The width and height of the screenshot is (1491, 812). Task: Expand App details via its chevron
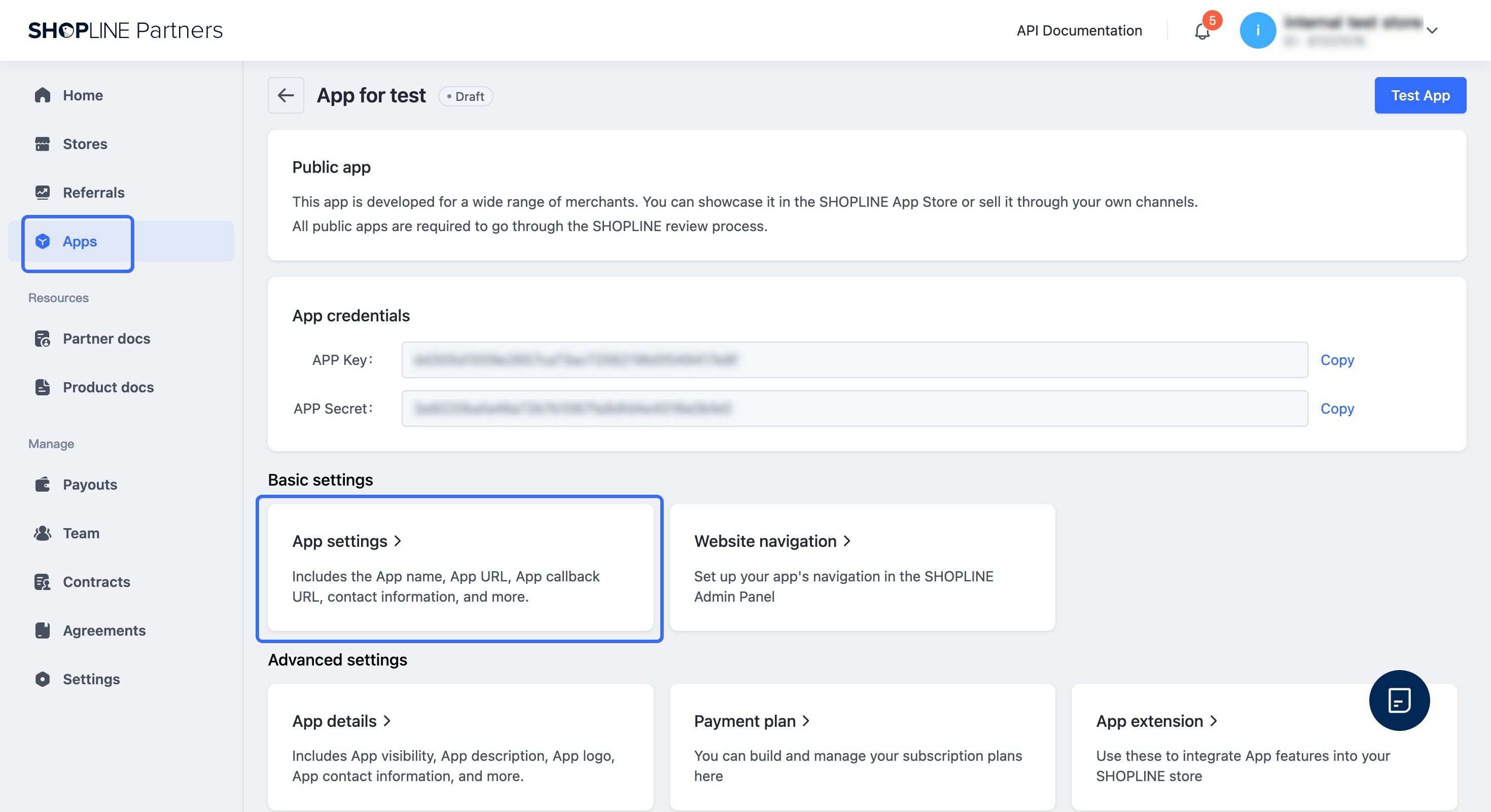(x=387, y=721)
